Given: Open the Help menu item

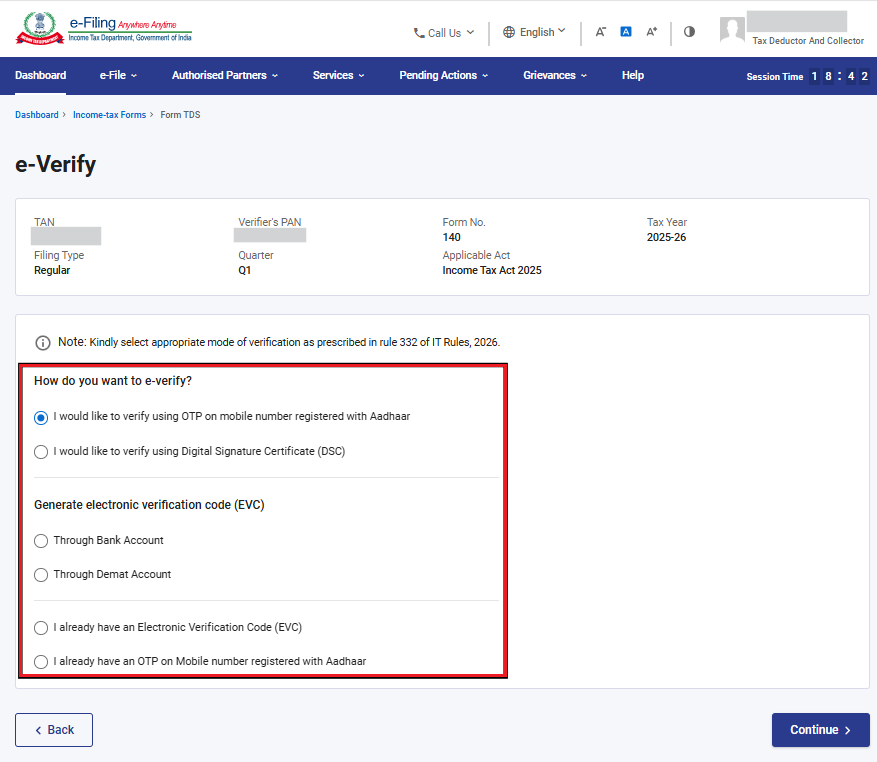Looking at the screenshot, I should pos(633,76).
